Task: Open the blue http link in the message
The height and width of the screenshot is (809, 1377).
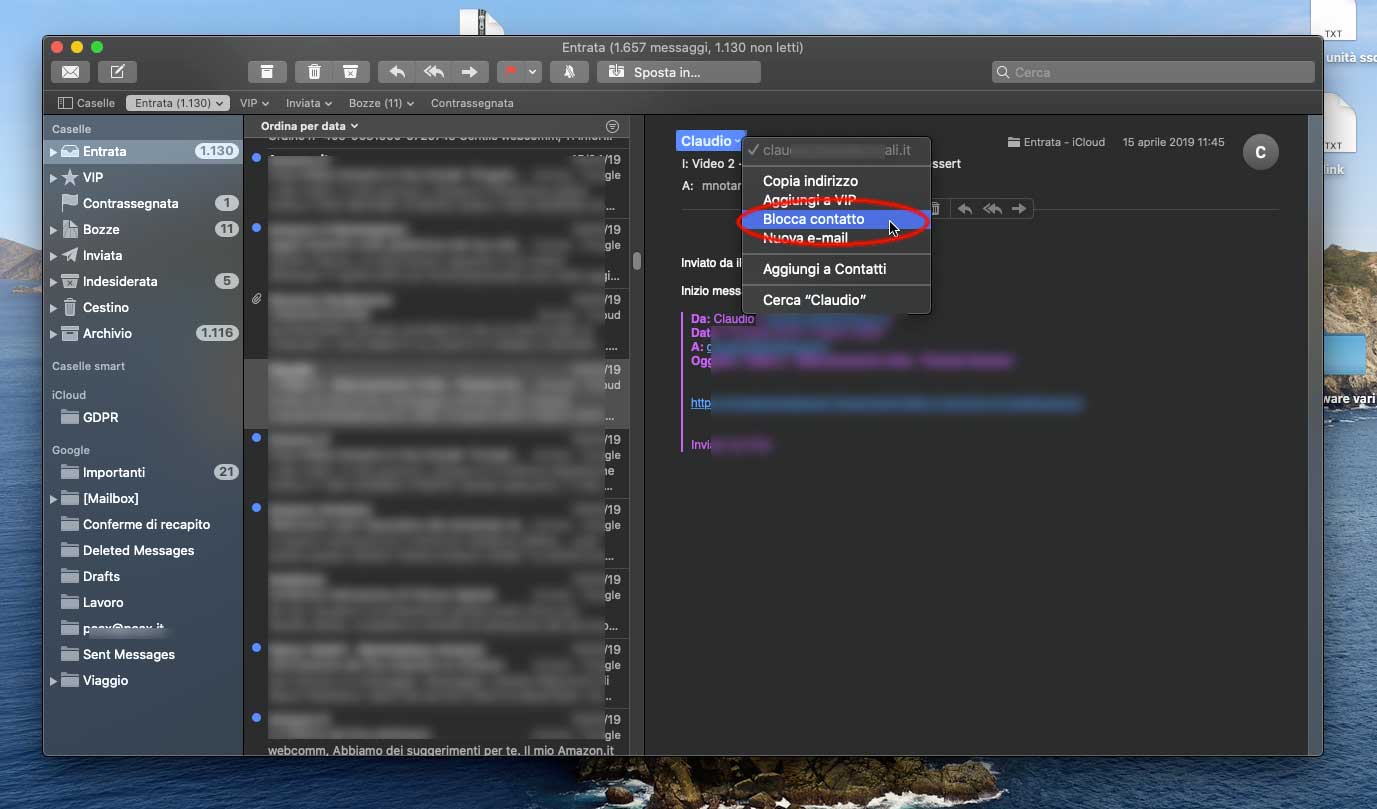Action: [x=886, y=403]
